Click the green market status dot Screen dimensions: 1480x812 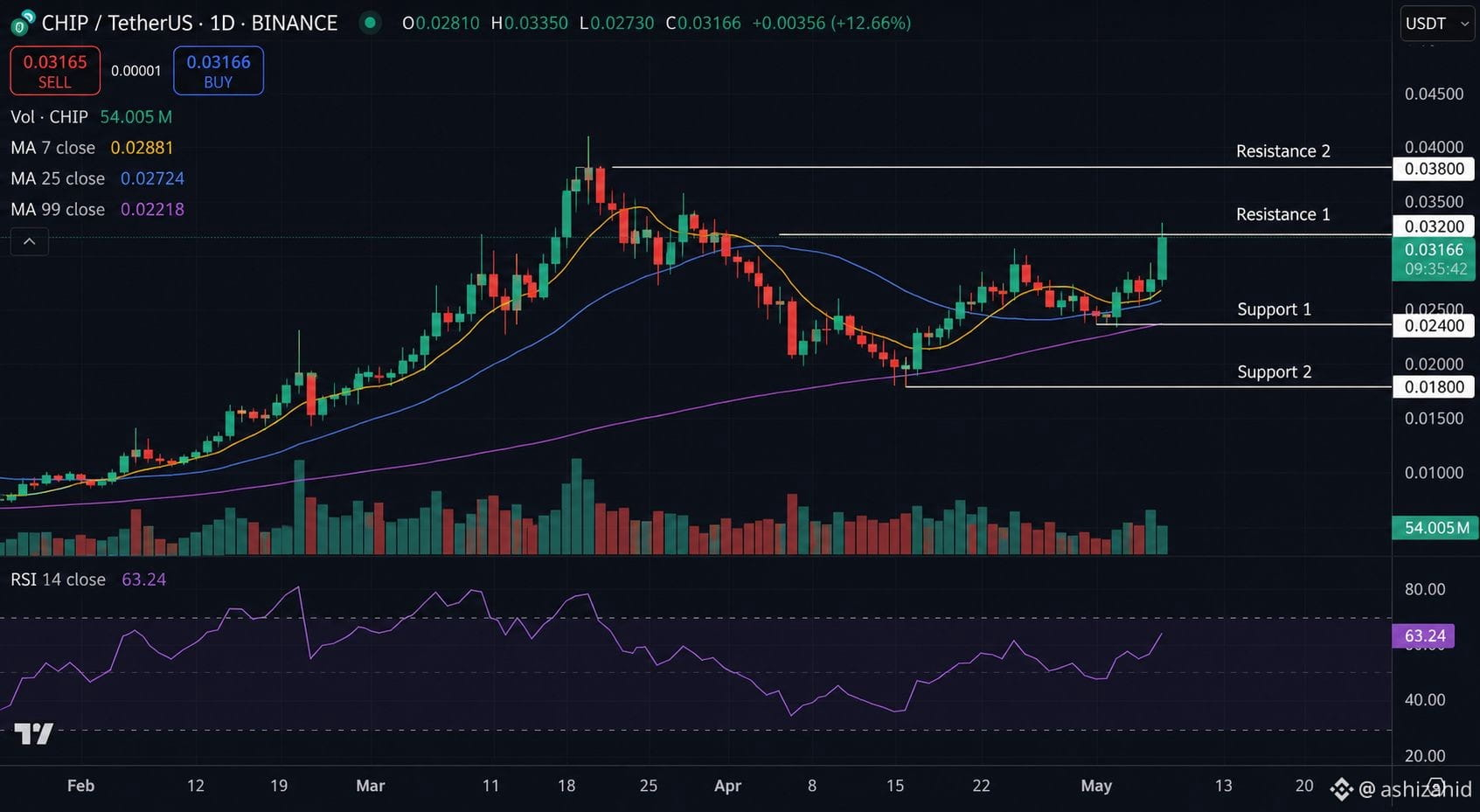coord(371,23)
